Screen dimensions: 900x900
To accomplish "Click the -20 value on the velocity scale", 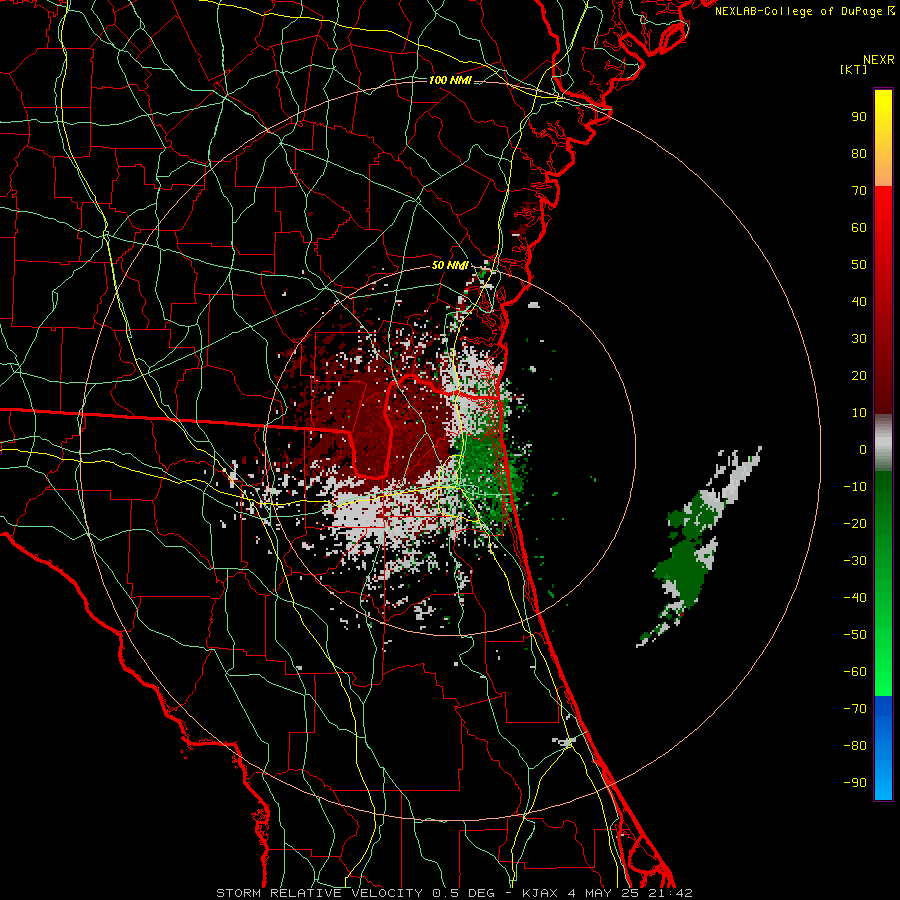I will (x=855, y=524).
